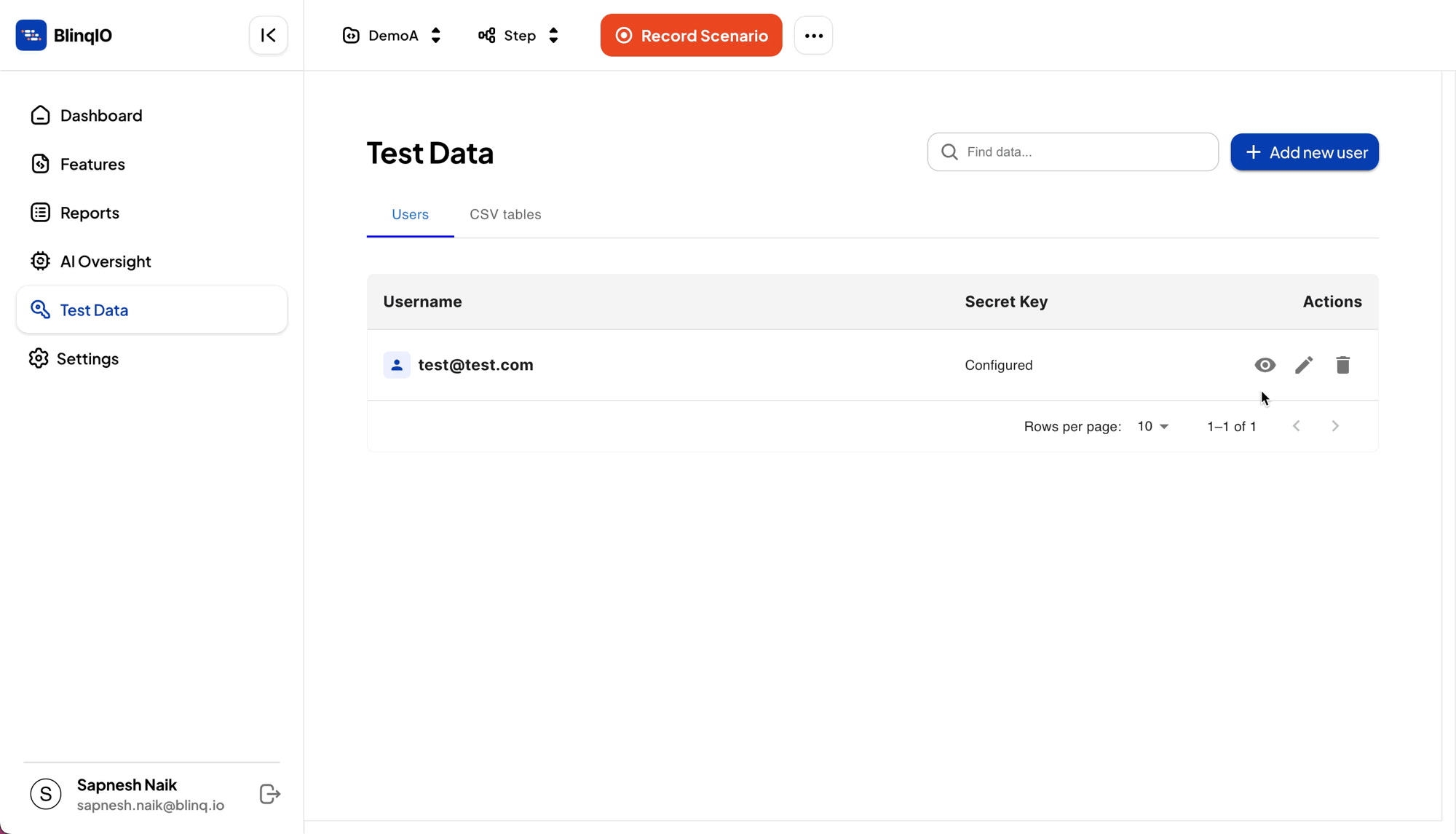The image size is (1456, 834).
Task: Click next page navigation arrow
Action: click(x=1335, y=425)
